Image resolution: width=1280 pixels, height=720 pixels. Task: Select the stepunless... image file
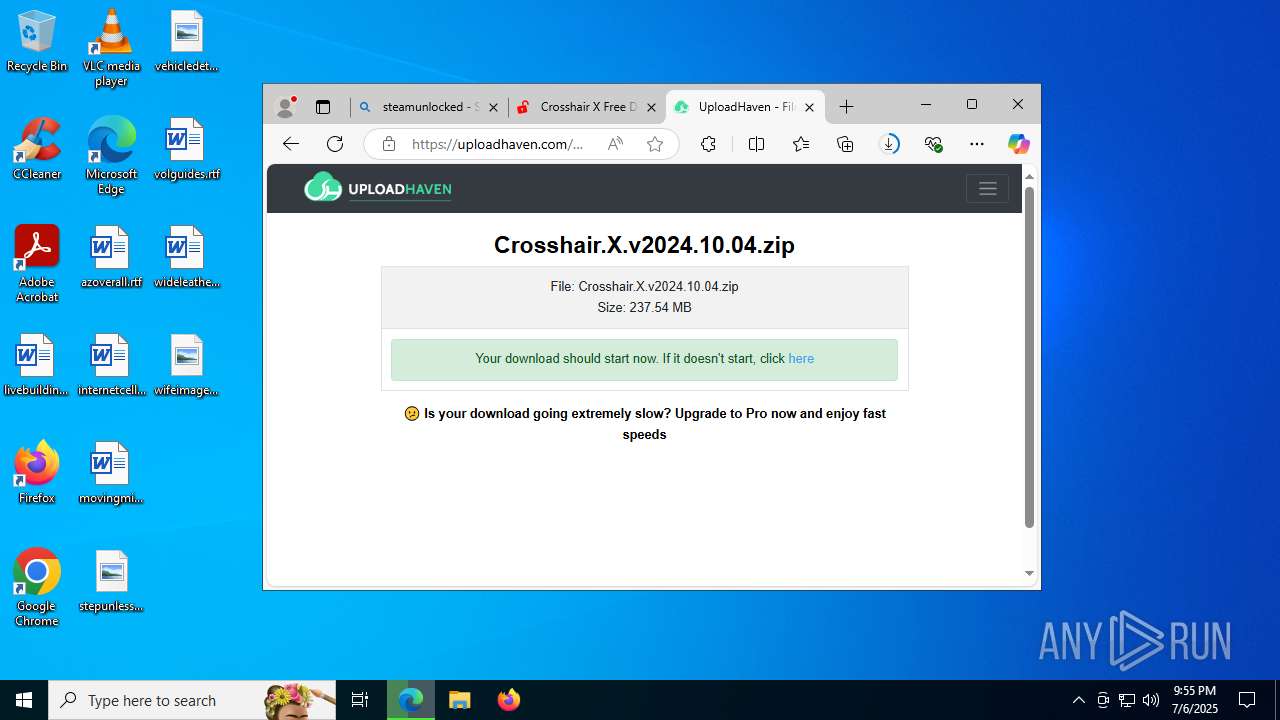tap(111, 581)
